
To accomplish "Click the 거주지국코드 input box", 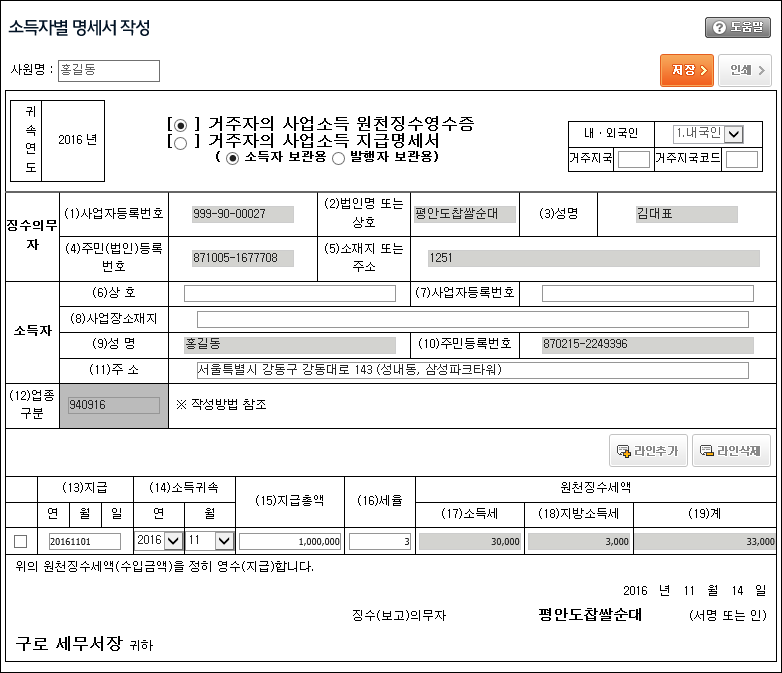I will click(x=742, y=160).
